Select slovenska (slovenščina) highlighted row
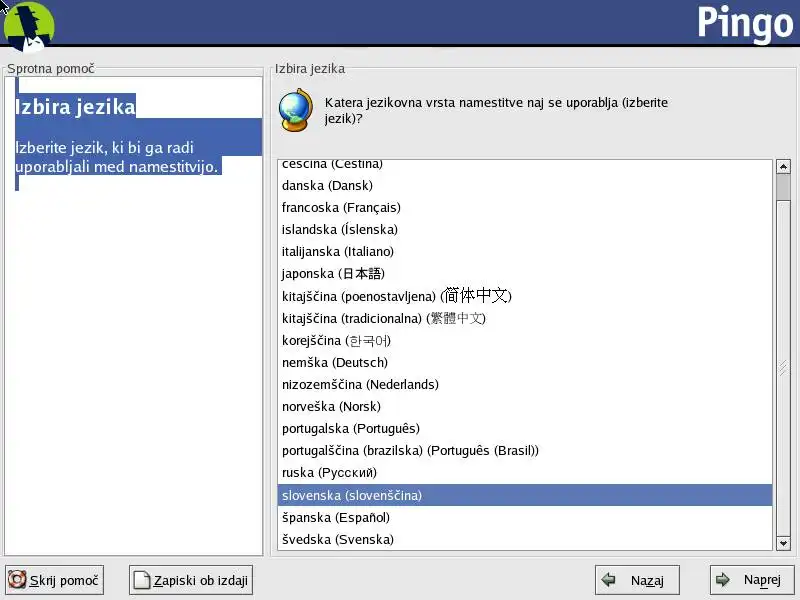800x600 pixels. coord(524,495)
